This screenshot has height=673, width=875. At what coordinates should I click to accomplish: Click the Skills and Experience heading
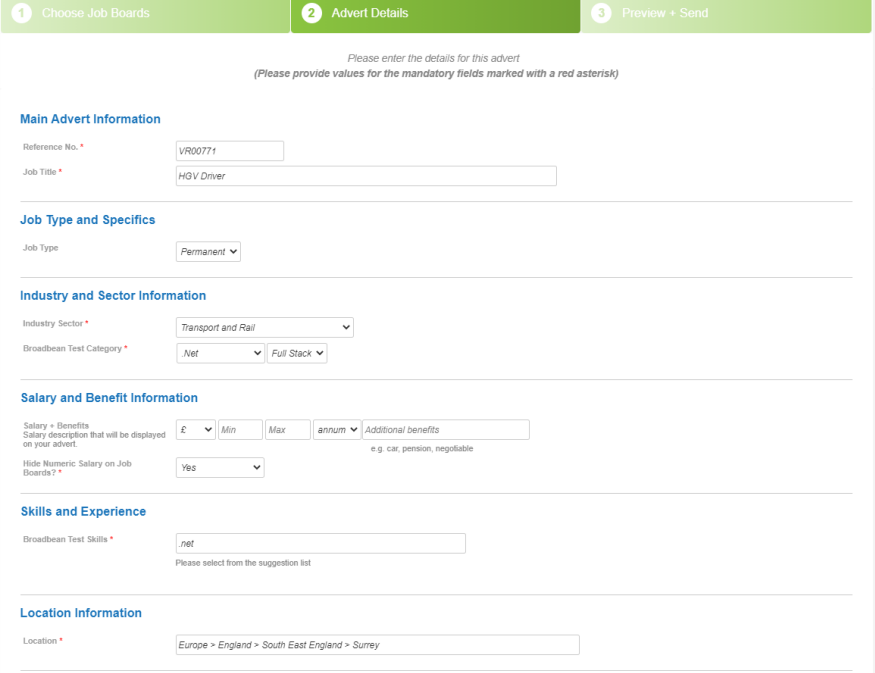[83, 512]
